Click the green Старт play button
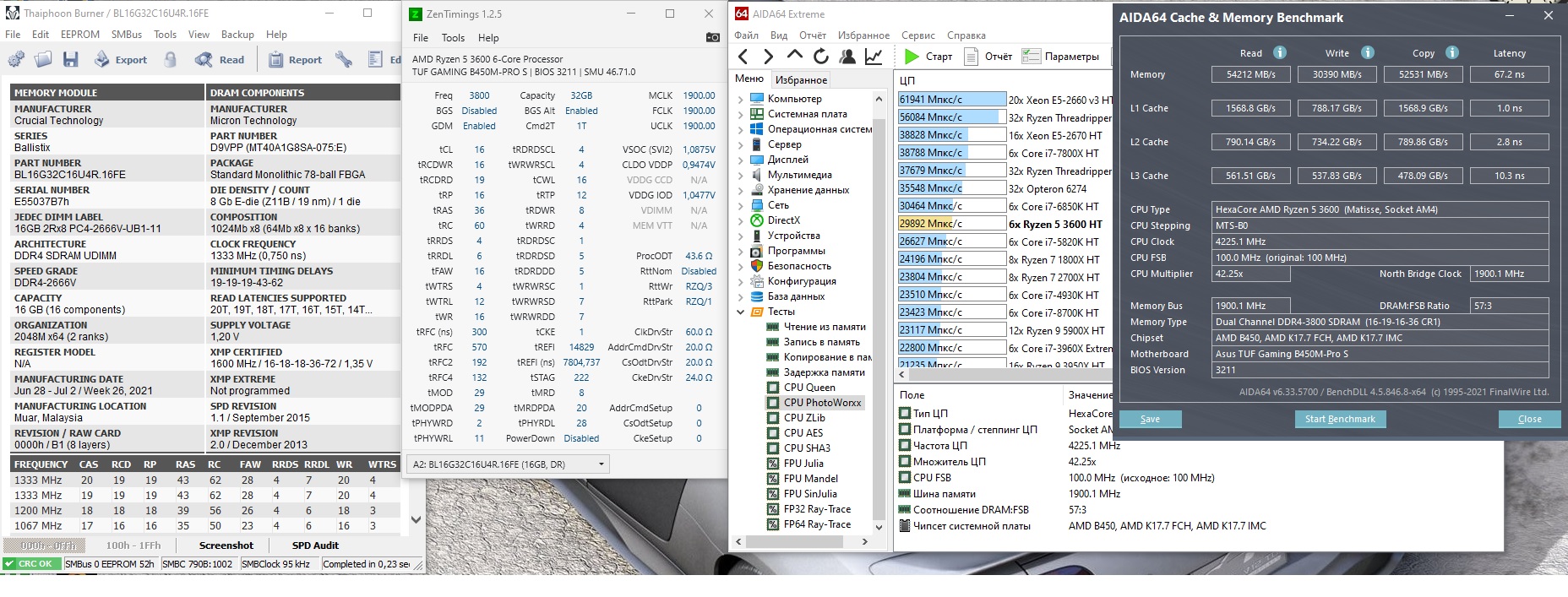The width and height of the screenshot is (1568, 597). tap(912, 57)
